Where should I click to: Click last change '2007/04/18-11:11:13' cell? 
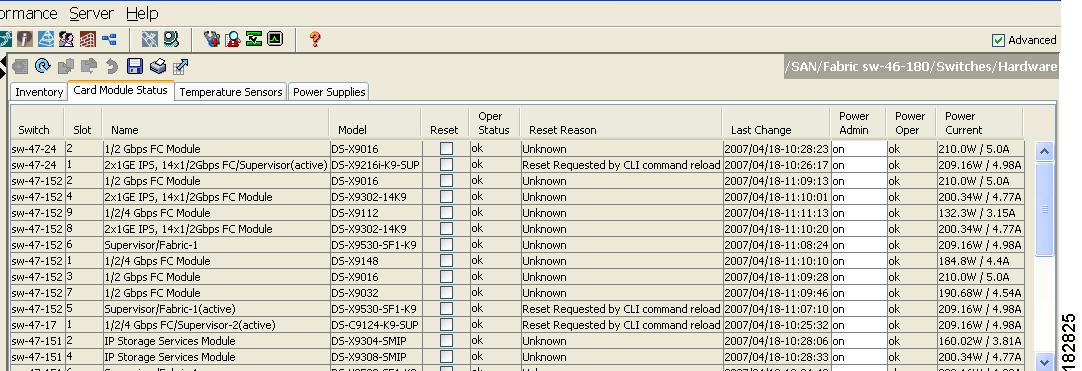coord(776,212)
